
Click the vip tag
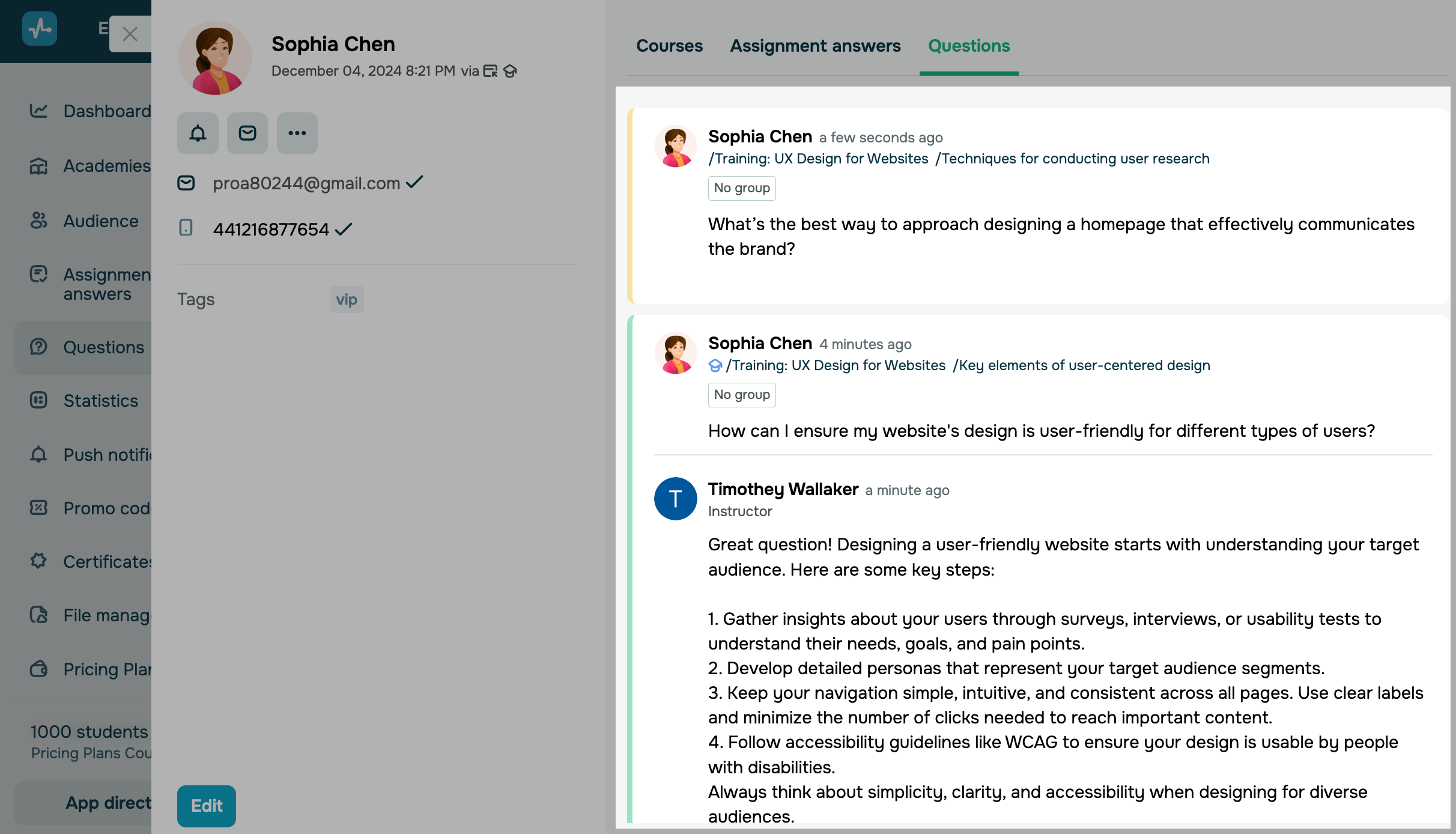click(x=347, y=299)
